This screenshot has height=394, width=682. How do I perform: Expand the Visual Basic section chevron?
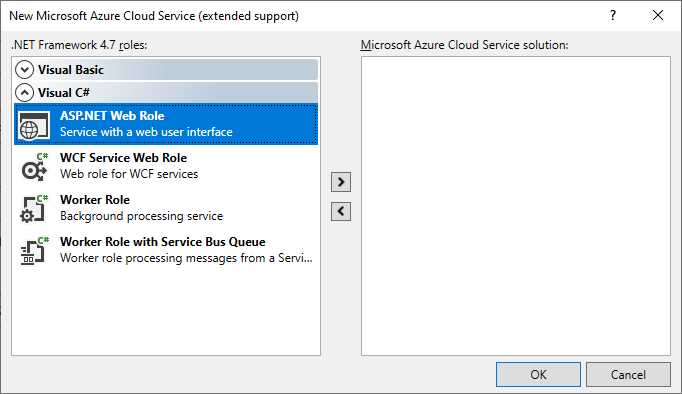pyautogui.click(x=24, y=70)
